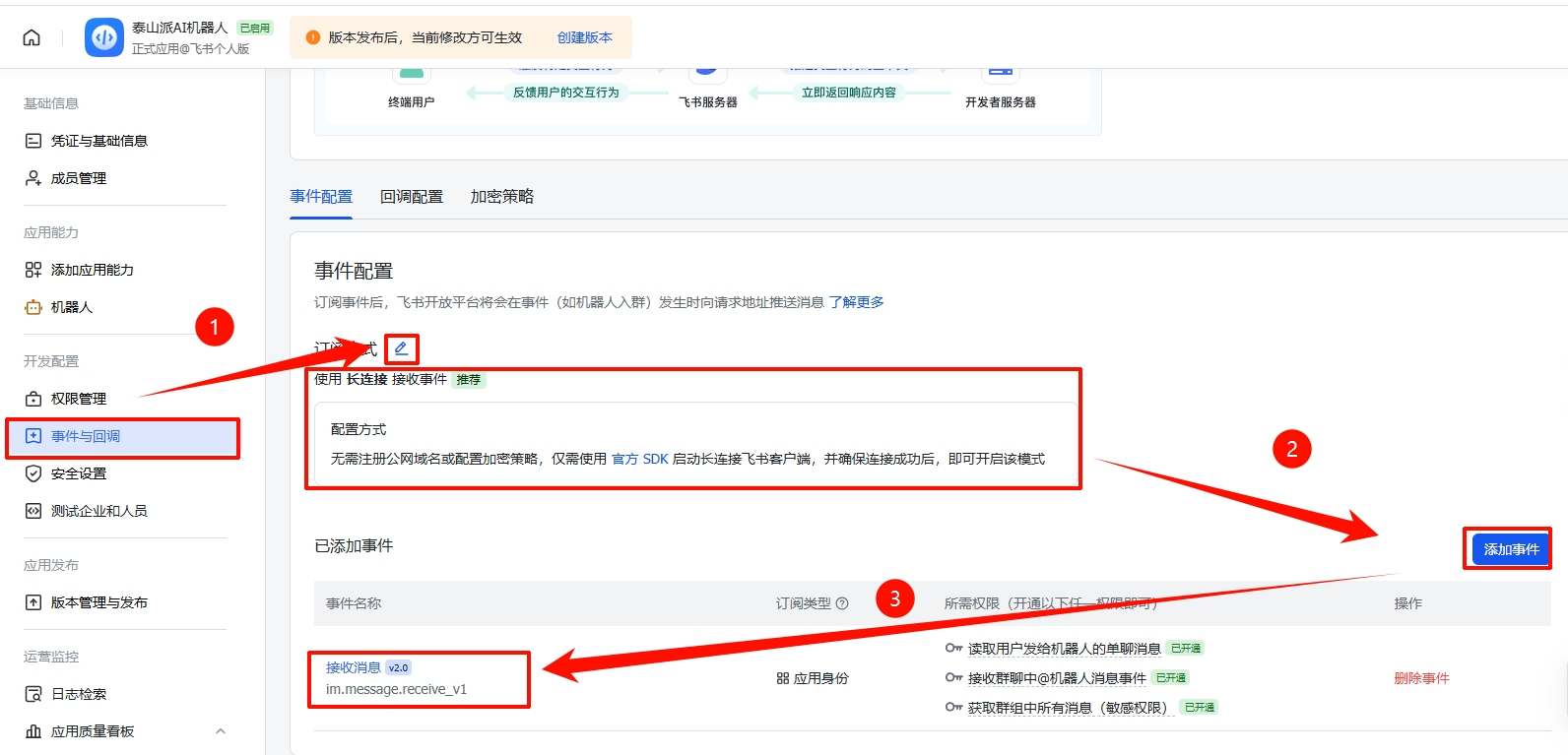Go to the home icon
Image resolution: width=1568 pixels, height=755 pixels.
click(32, 37)
